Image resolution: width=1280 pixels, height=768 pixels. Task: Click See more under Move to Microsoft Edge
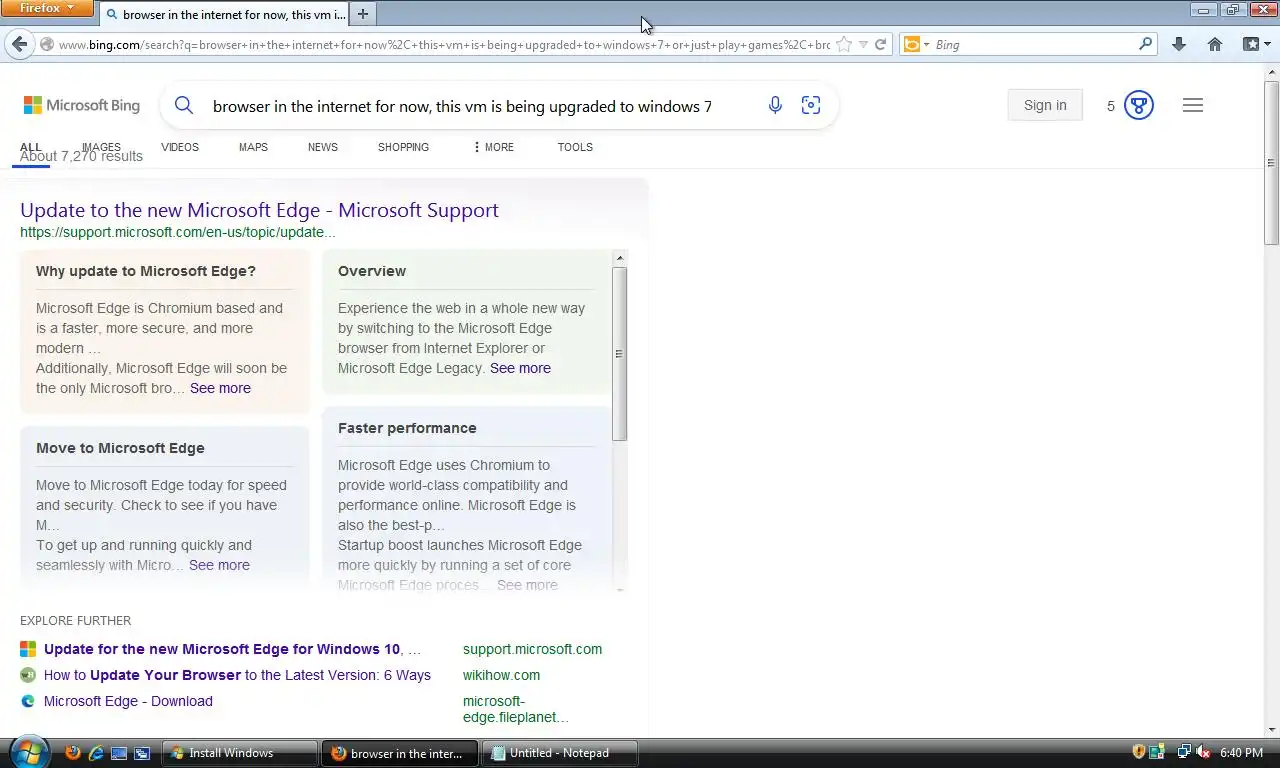click(219, 565)
